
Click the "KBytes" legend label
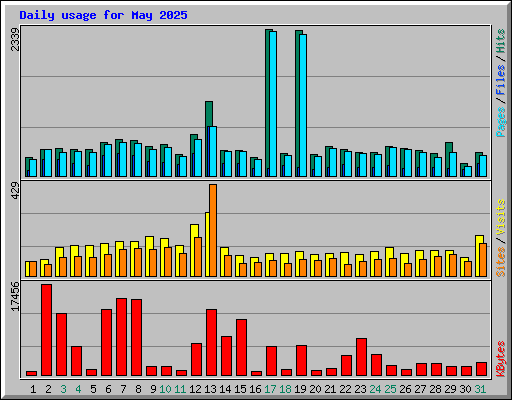(x=501, y=359)
